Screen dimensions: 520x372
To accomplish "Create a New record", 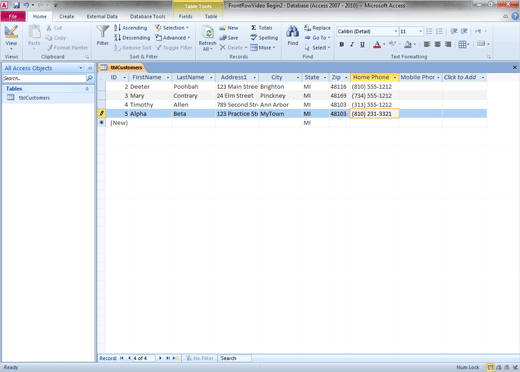I will (x=229, y=28).
